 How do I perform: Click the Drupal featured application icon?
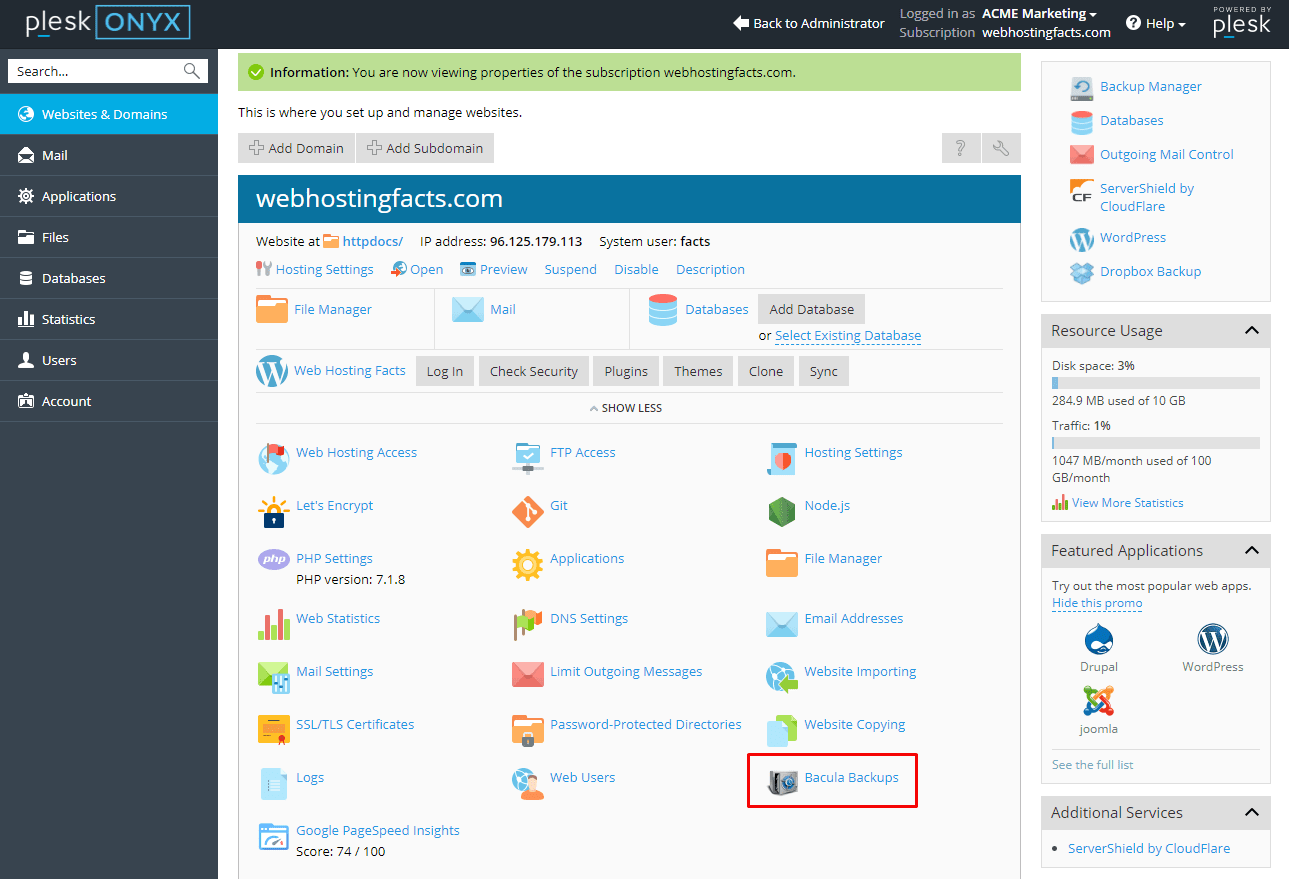[1099, 640]
